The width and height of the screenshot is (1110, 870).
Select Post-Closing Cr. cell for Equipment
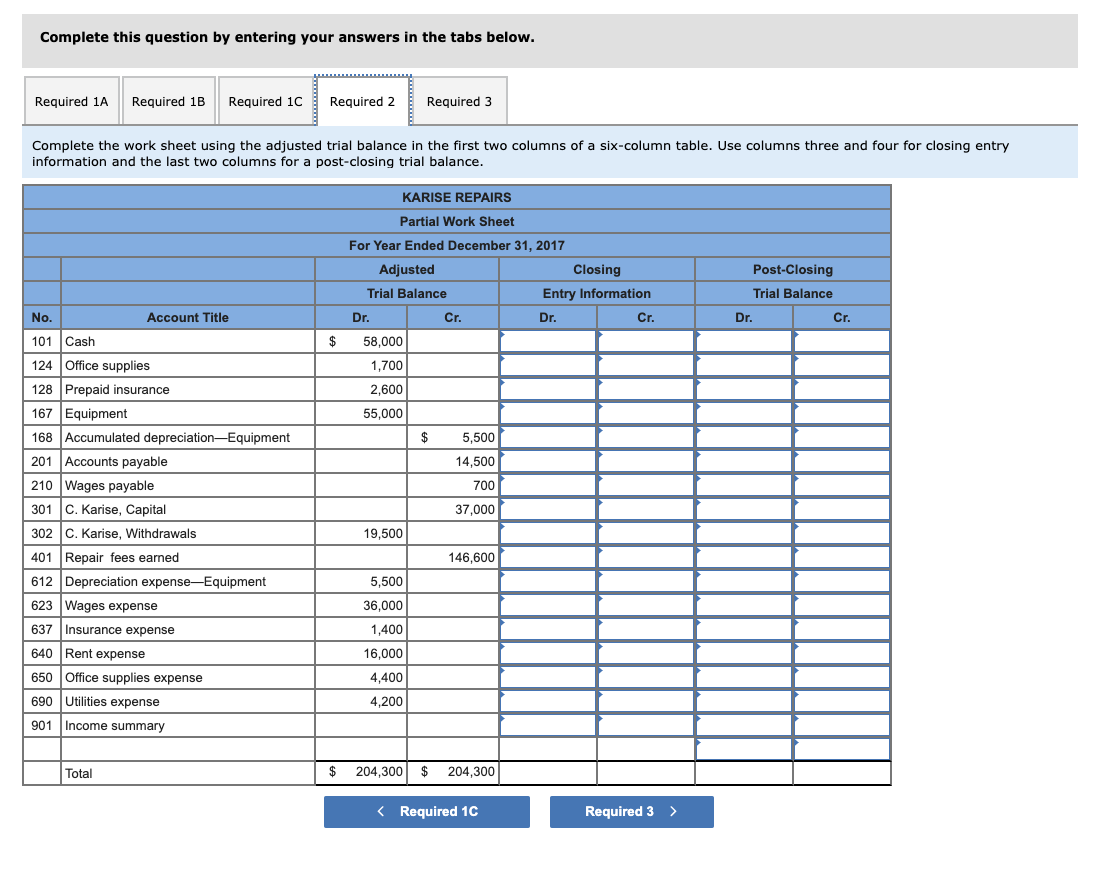840,413
